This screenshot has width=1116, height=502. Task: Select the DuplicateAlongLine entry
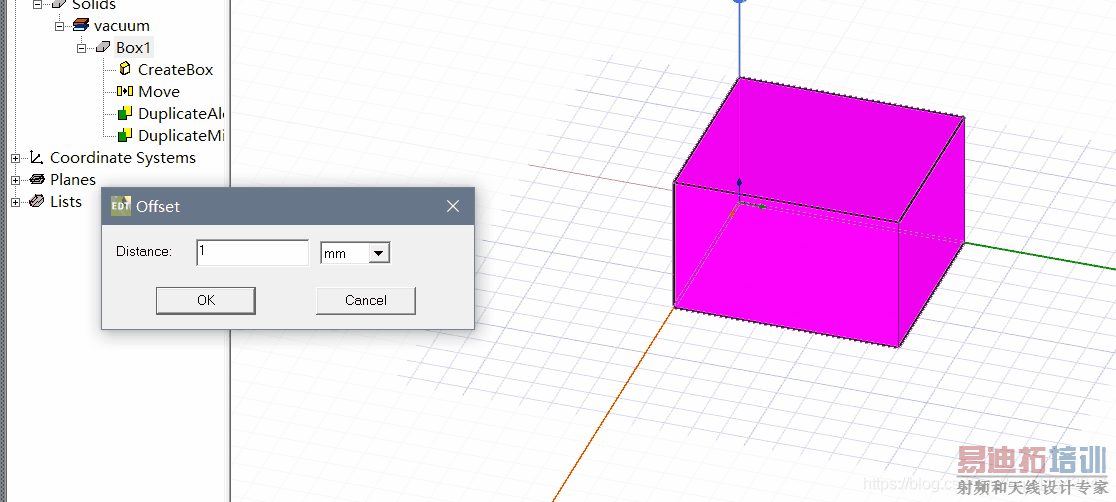point(181,114)
